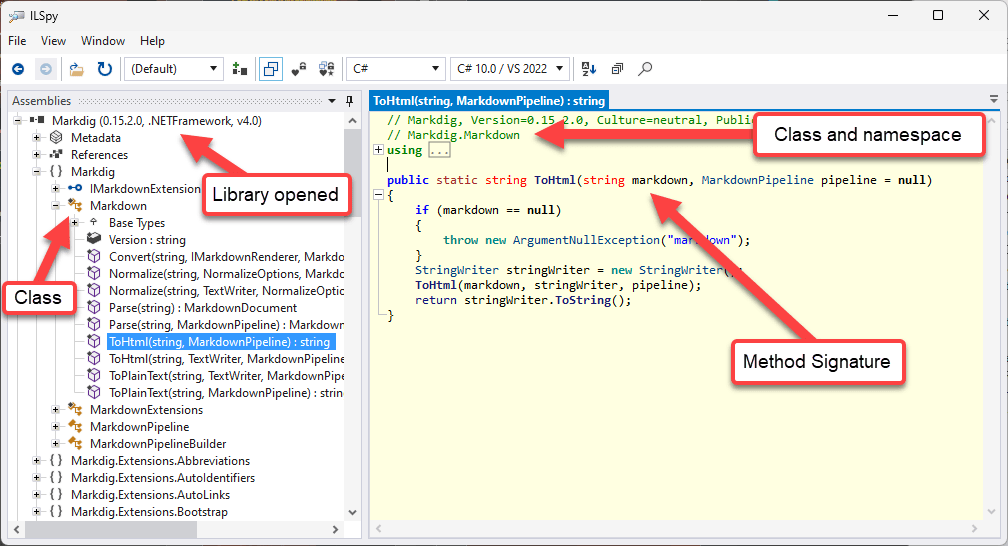Select the MarkdownPipelineBuilder class node
1008x546 pixels.
[157, 444]
